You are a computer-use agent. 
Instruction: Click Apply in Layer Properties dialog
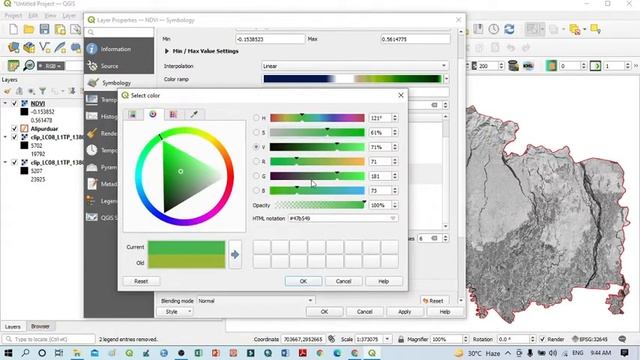coord(404,312)
